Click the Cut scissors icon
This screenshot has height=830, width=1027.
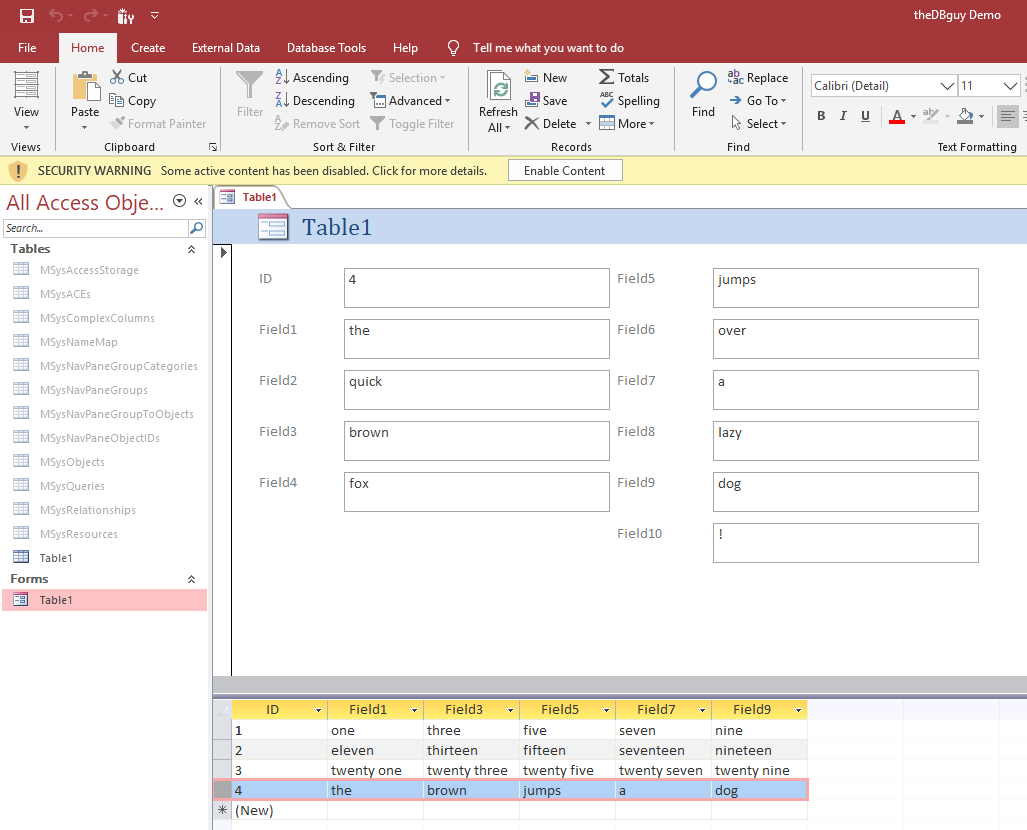[x=117, y=77]
